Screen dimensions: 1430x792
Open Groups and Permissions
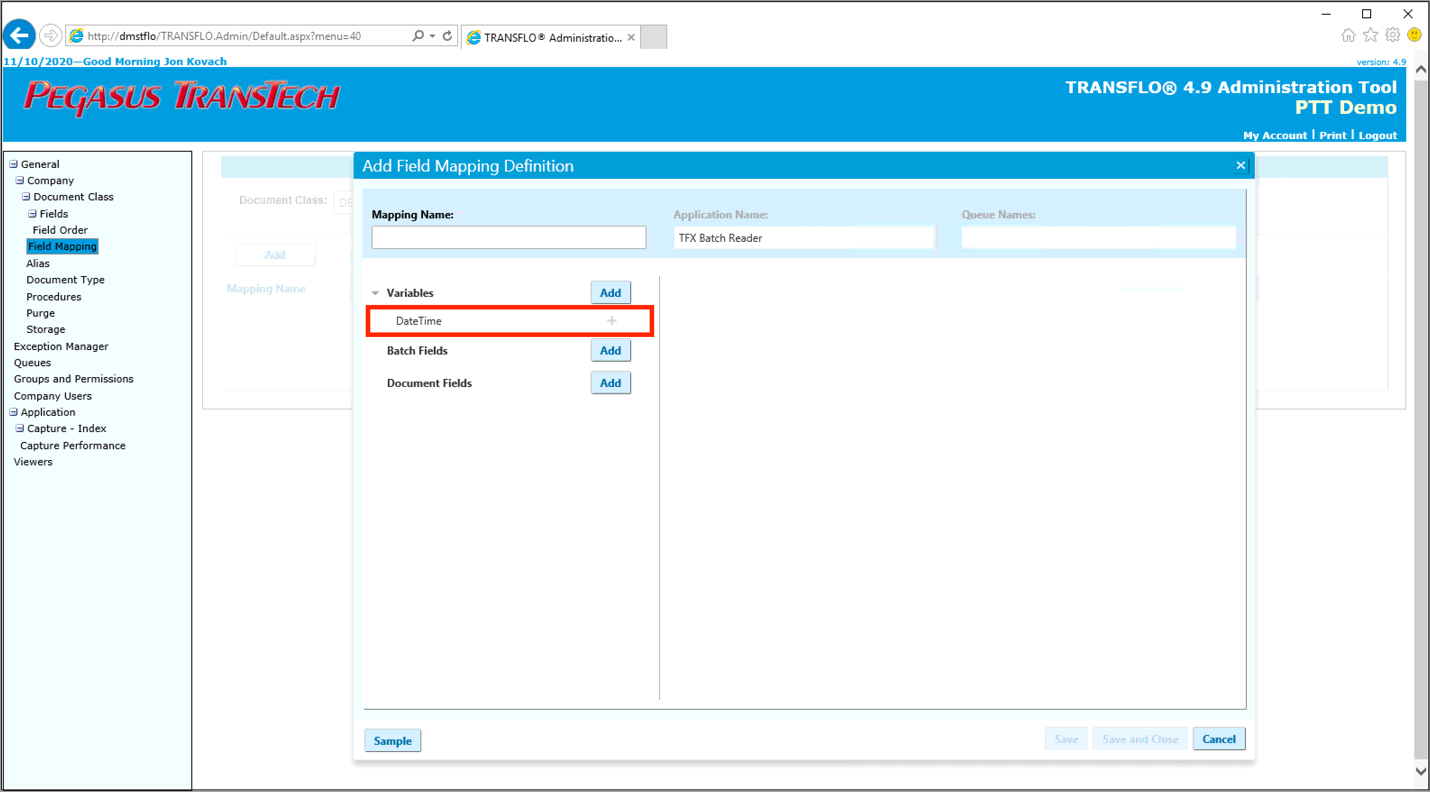tap(74, 379)
